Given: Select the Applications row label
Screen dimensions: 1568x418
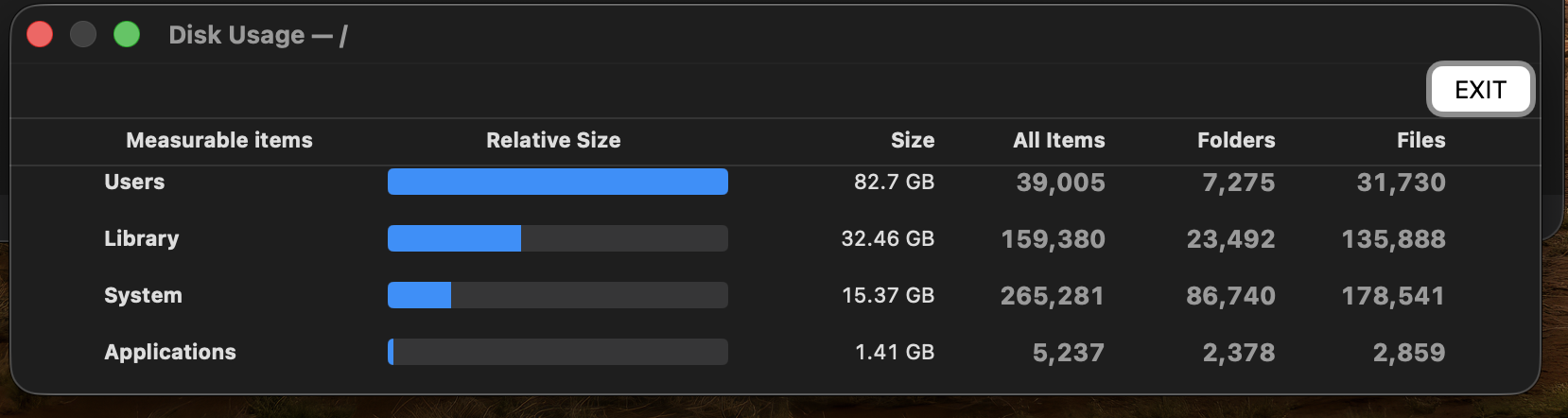Looking at the screenshot, I should click(170, 352).
